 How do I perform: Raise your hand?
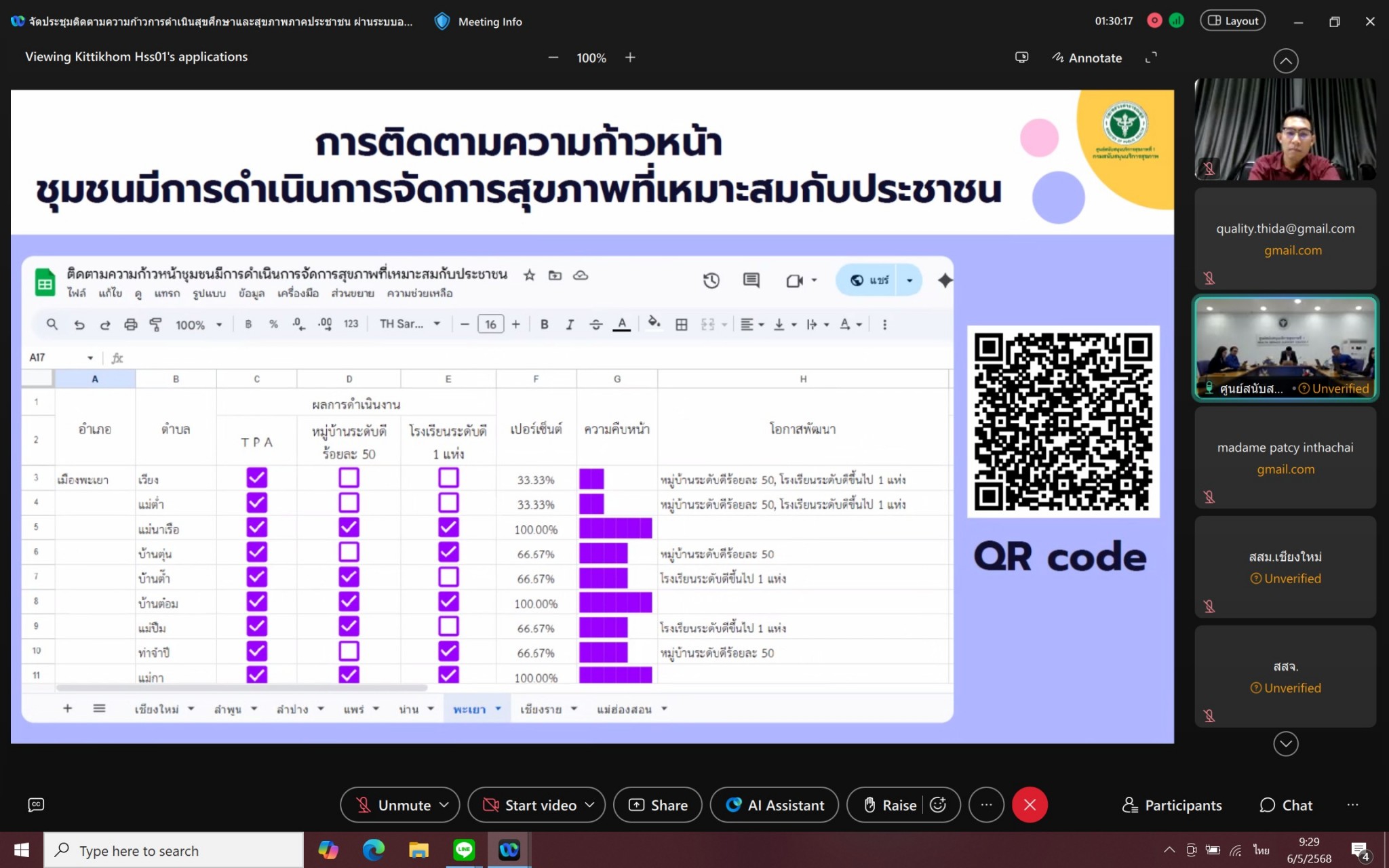pyautogui.click(x=890, y=805)
